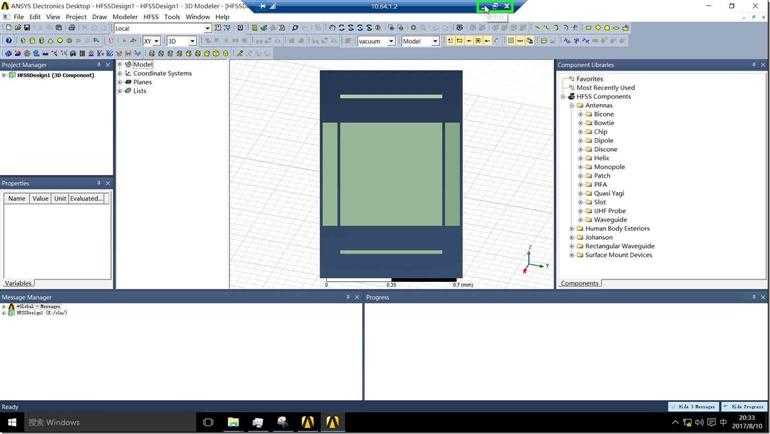The width and height of the screenshot is (770, 434).
Task: Click the blue Help question-mark icon
Action: coord(8,41)
